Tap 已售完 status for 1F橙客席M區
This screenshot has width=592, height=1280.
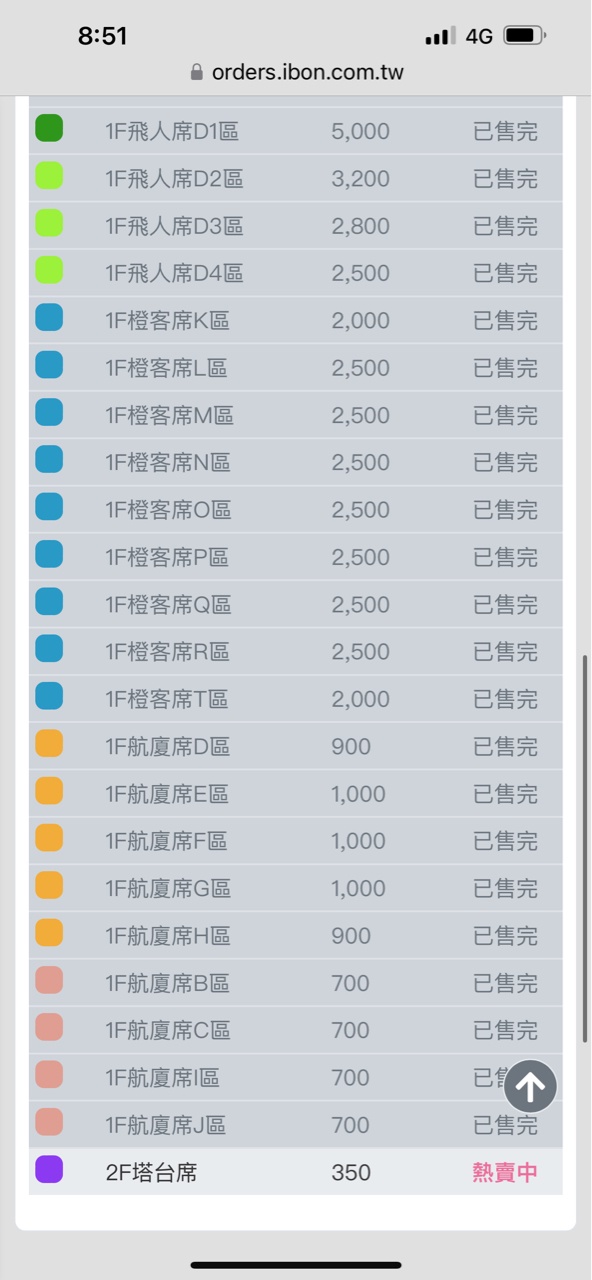[505, 415]
